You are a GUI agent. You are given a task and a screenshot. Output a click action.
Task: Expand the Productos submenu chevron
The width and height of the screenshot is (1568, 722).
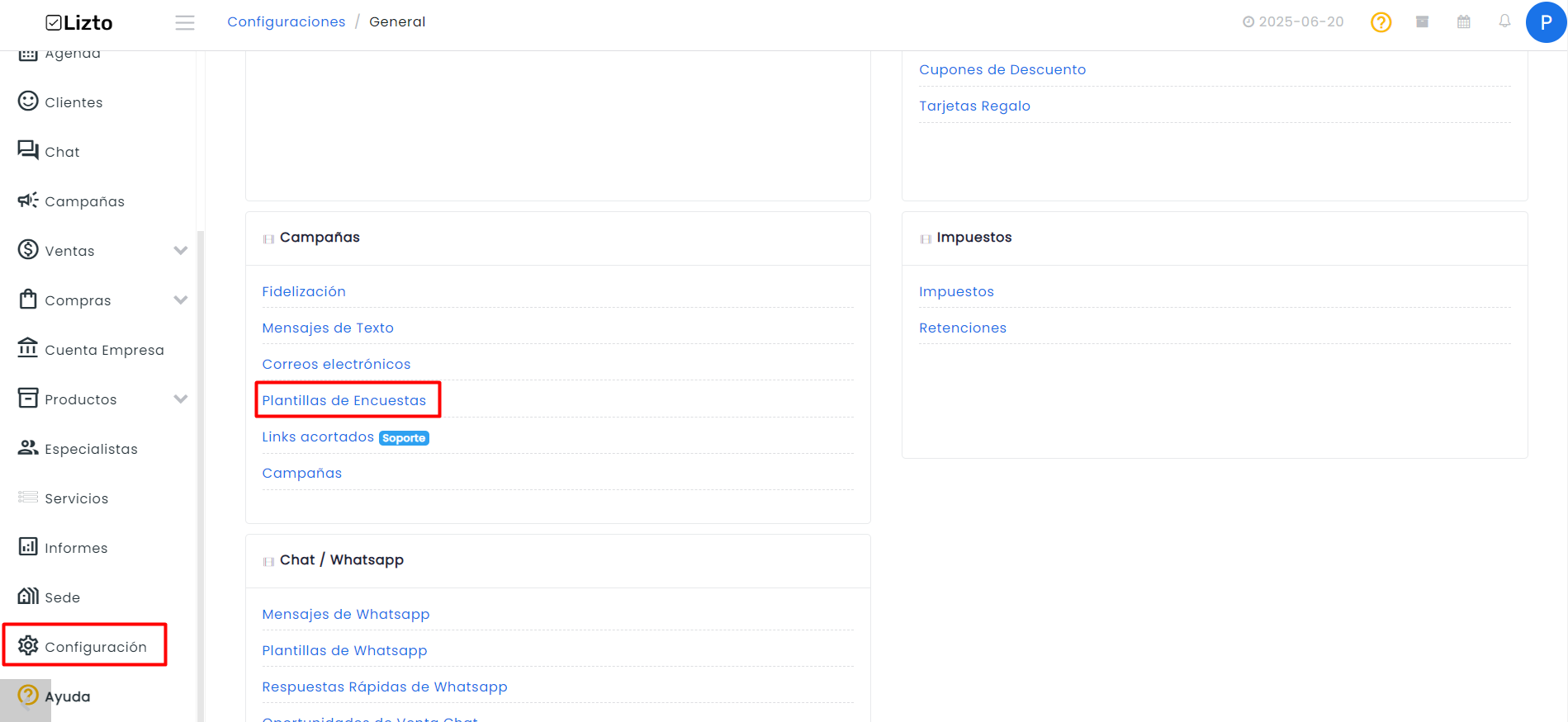point(181,399)
